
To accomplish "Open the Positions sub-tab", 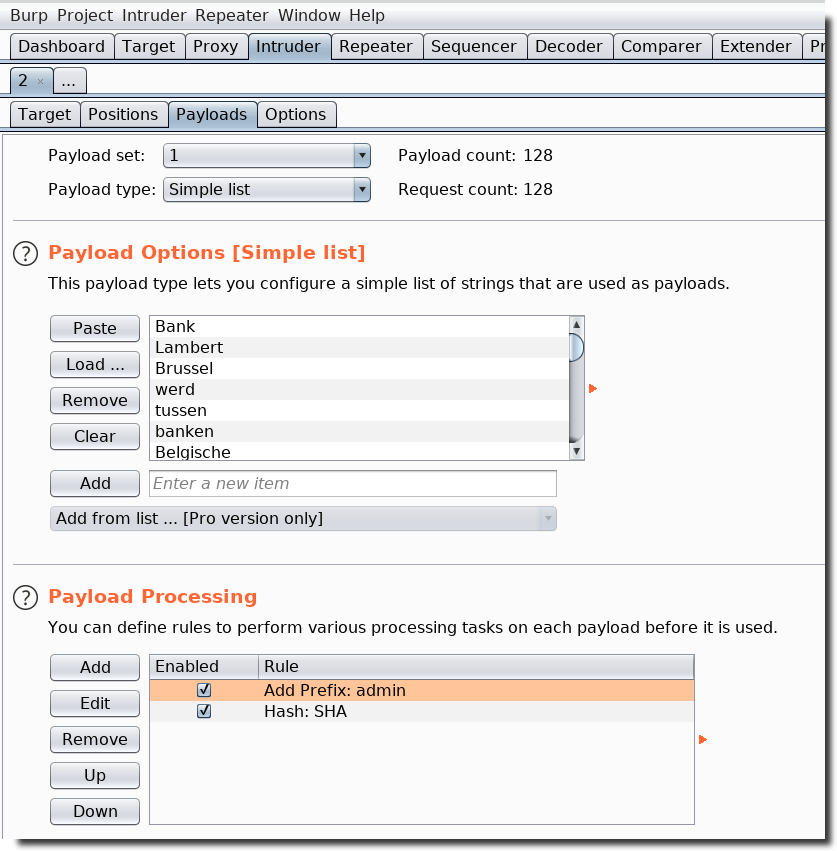I will 123,115.
